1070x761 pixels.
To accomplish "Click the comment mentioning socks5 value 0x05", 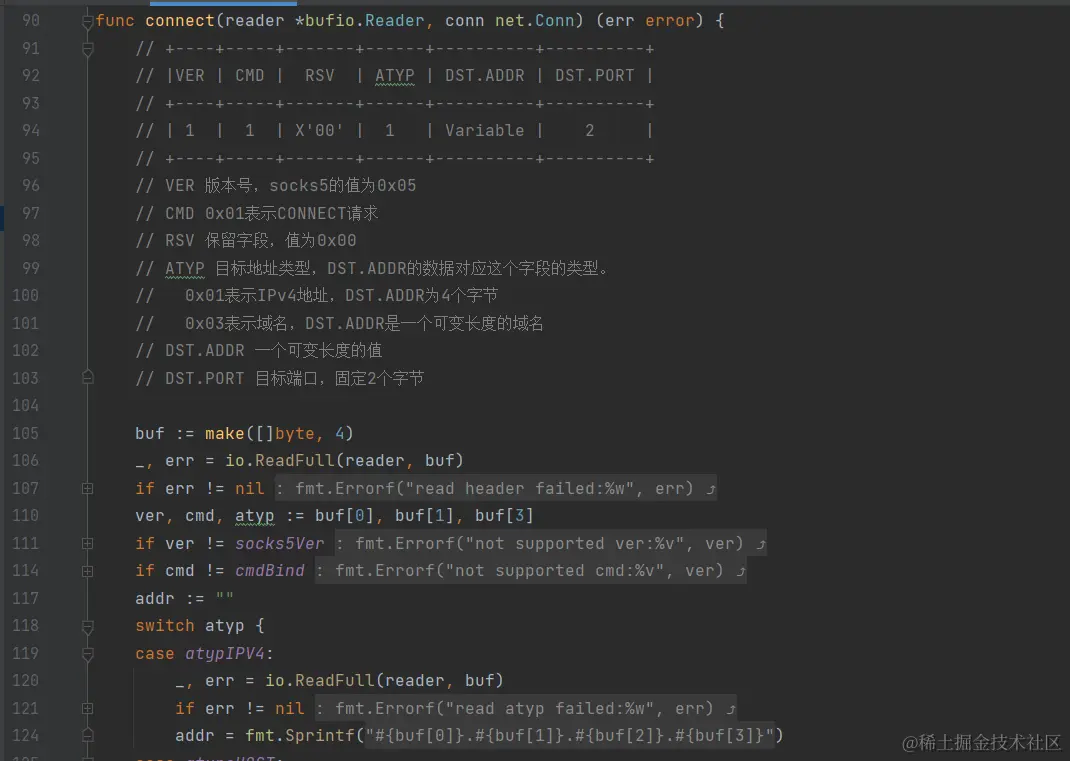I will click(x=276, y=186).
